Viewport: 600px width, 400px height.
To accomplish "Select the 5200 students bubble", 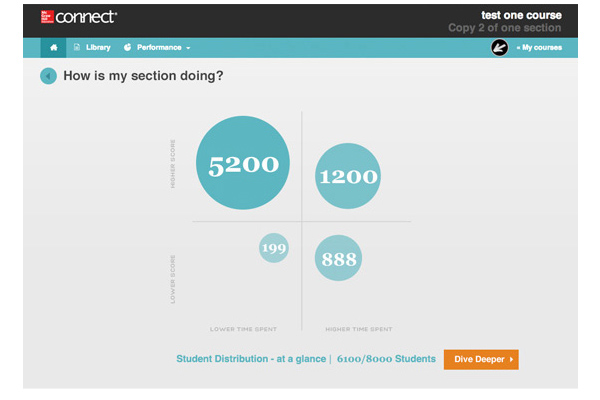I will (243, 163).
